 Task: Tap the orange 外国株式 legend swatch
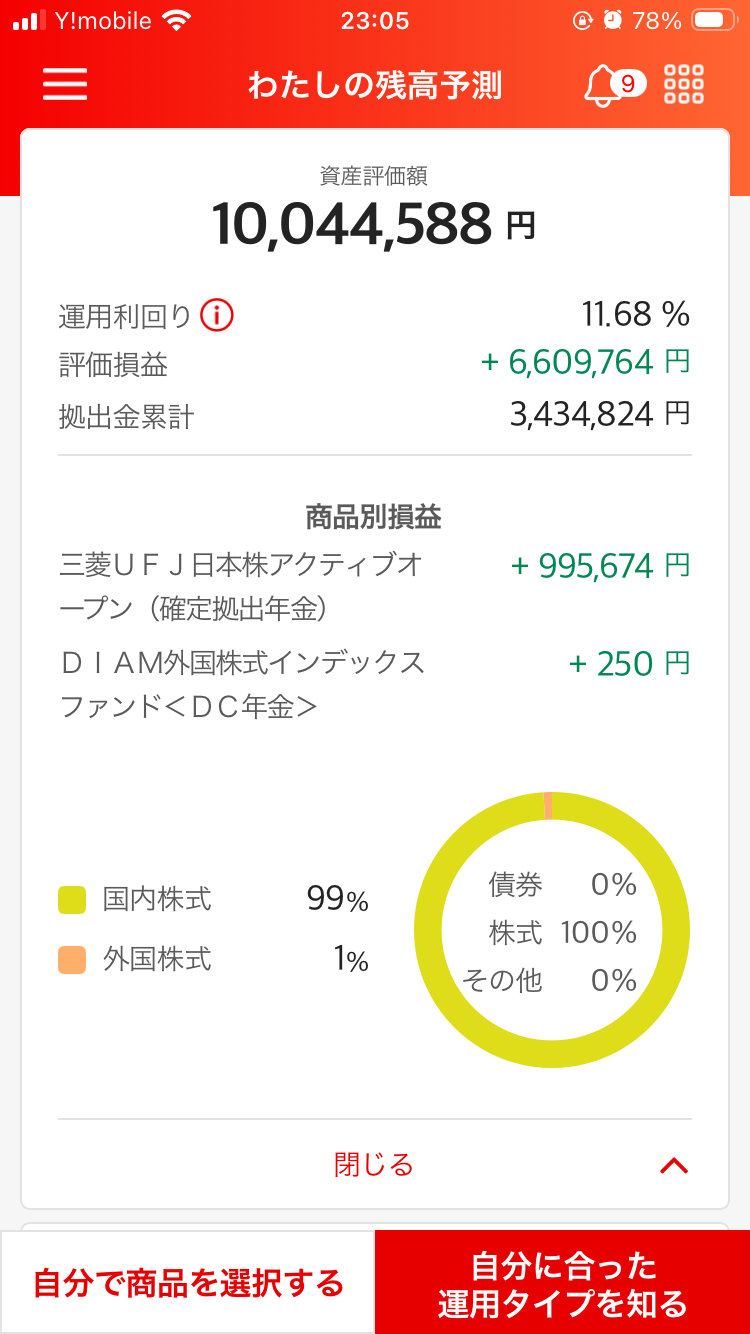tap(72, 960)
